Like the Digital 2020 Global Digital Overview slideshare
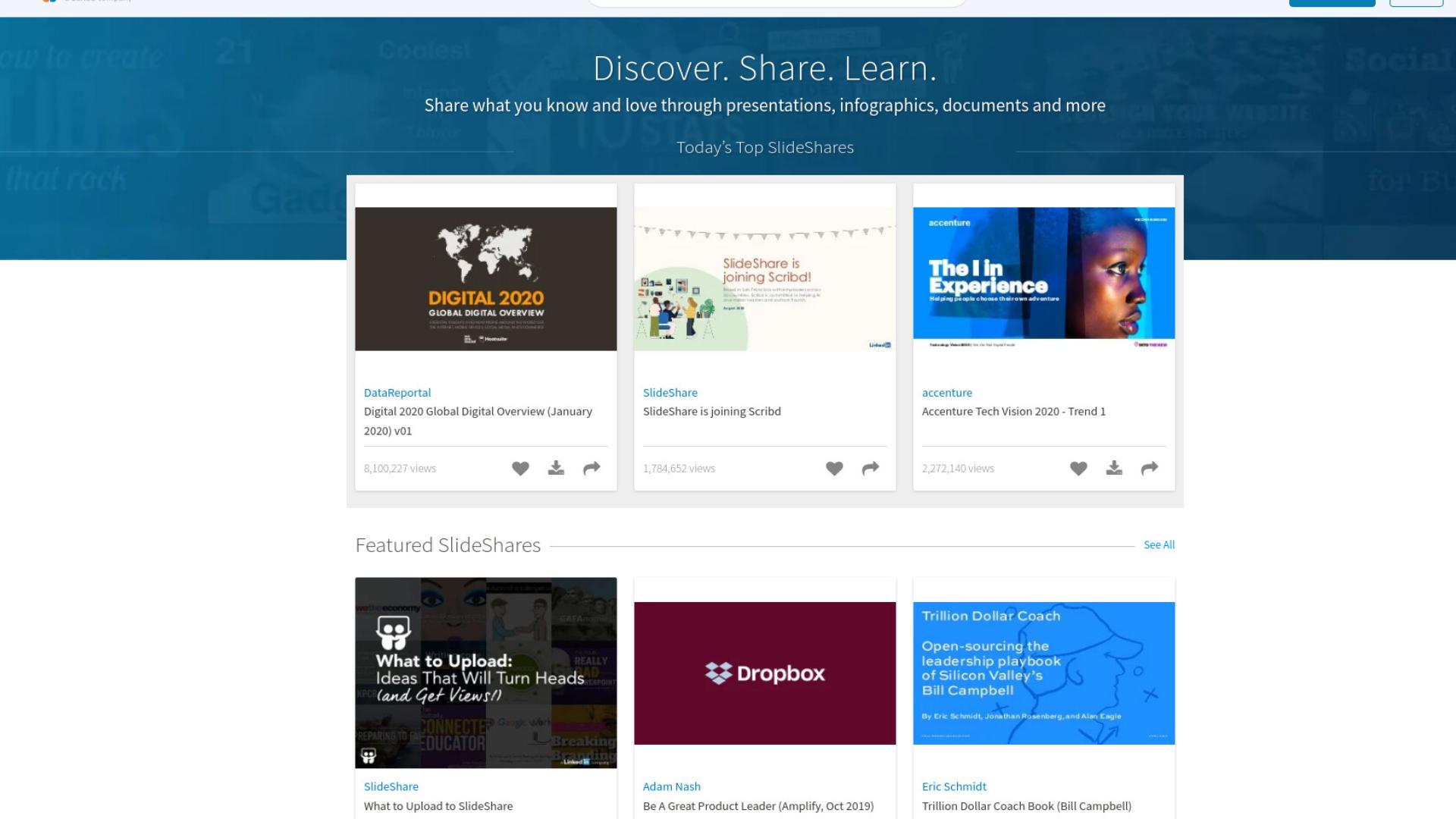 pyautogui.click(x=520, y=469)
